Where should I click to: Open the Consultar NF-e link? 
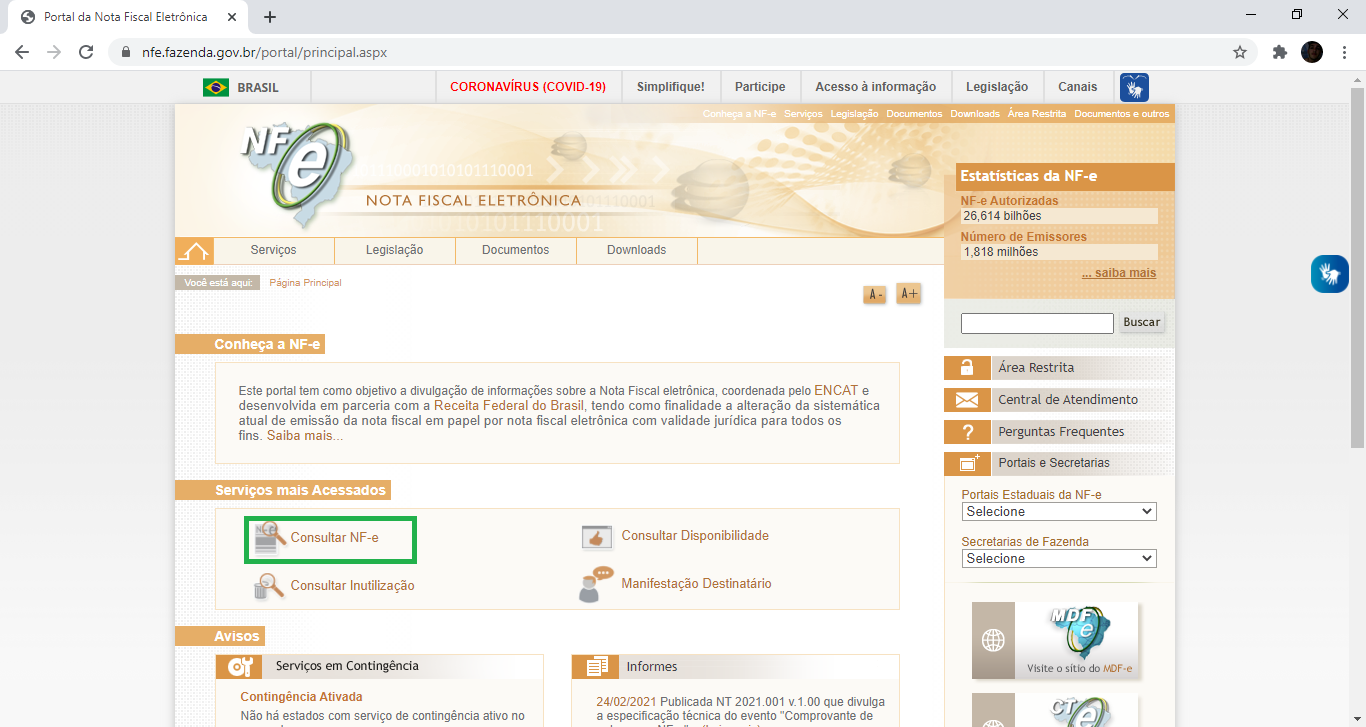(335, 538)
